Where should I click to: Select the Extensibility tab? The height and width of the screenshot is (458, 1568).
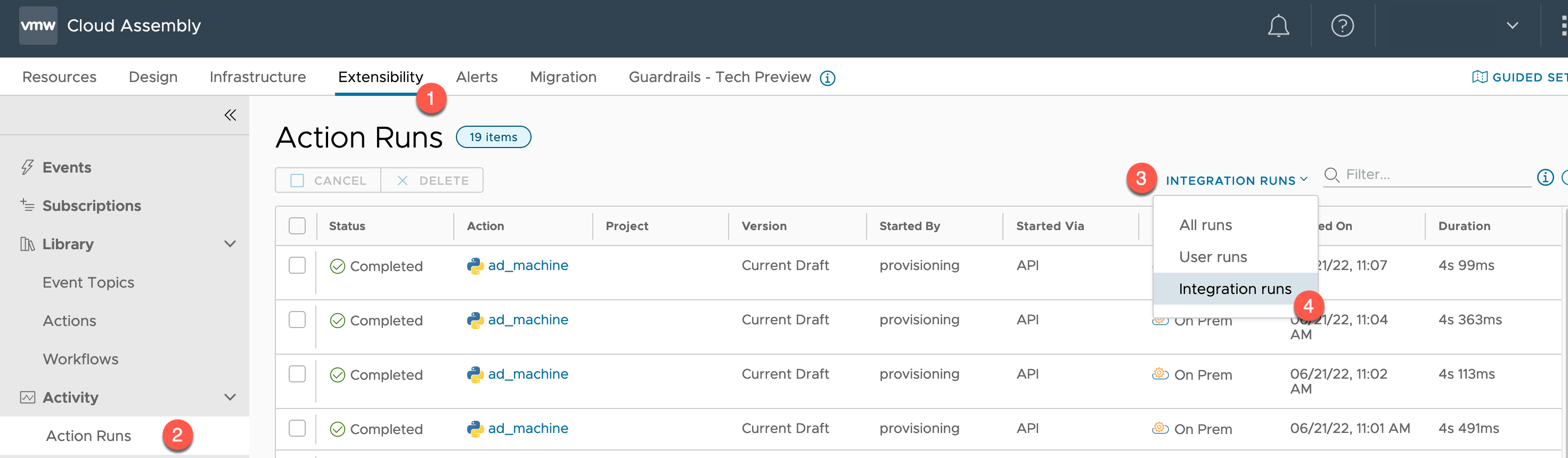coord(380,77)
